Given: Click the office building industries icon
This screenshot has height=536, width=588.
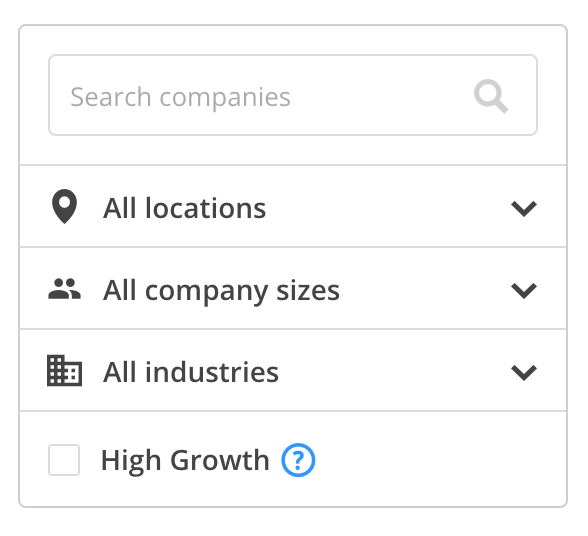Looking at the screenshot, I should point(64,371).
